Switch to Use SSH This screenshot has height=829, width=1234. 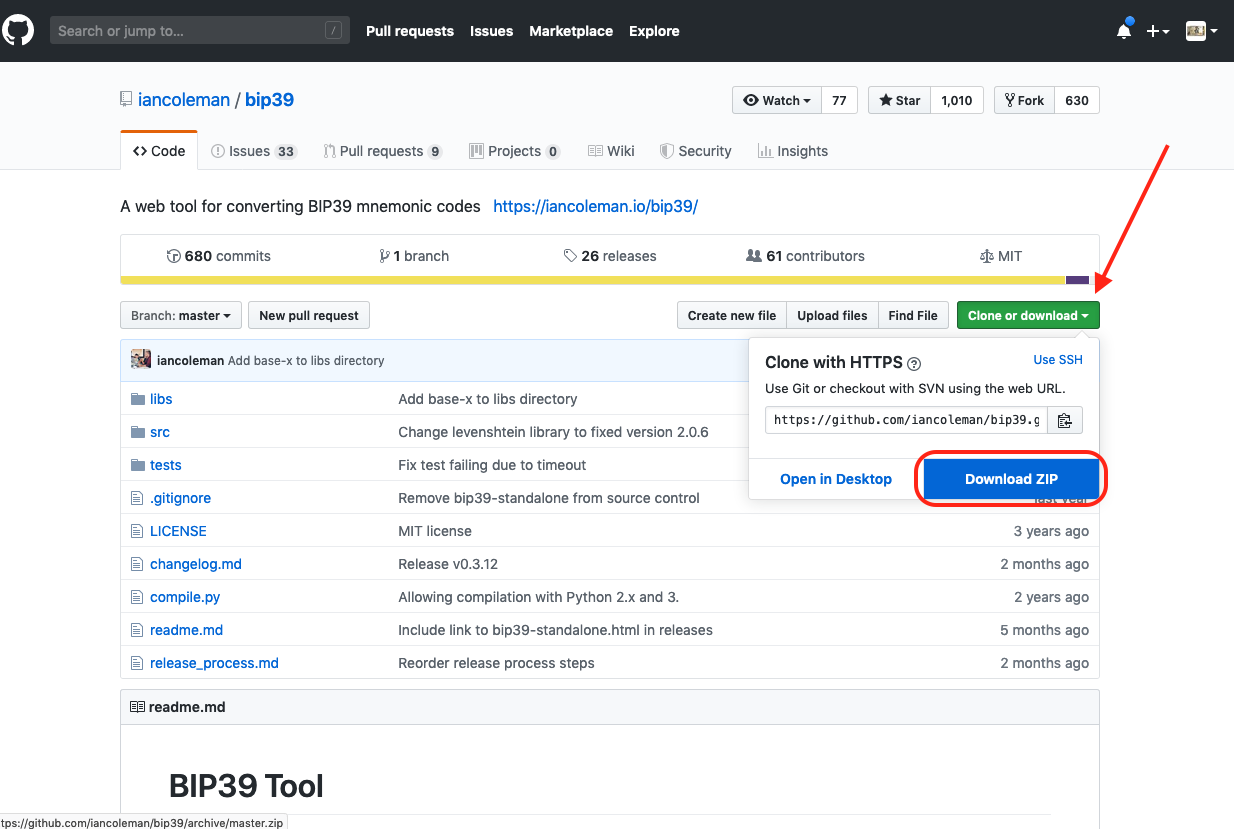(1058, 359)
